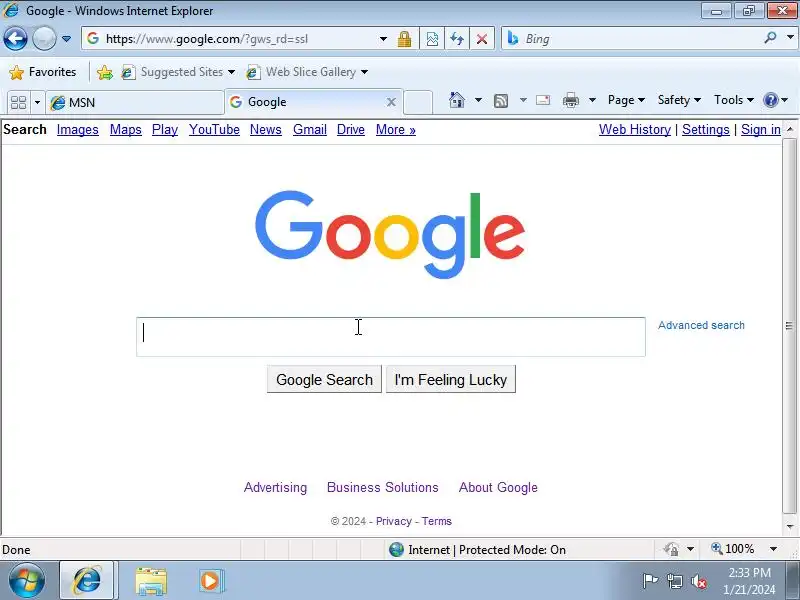This screenshot has width=800, height=600.
Task: Open Google Settings link
Action: pos(706,130)
